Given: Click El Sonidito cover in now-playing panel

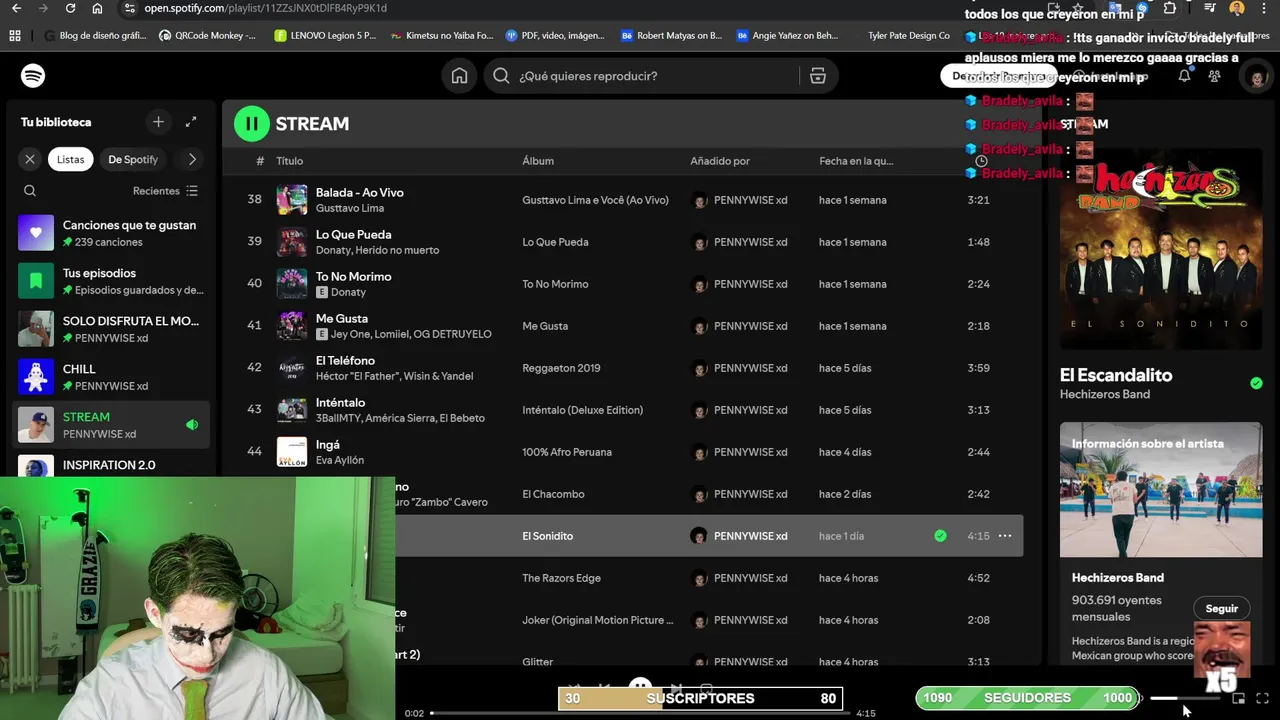Looking at the screenshot, I should point(1160,250).
